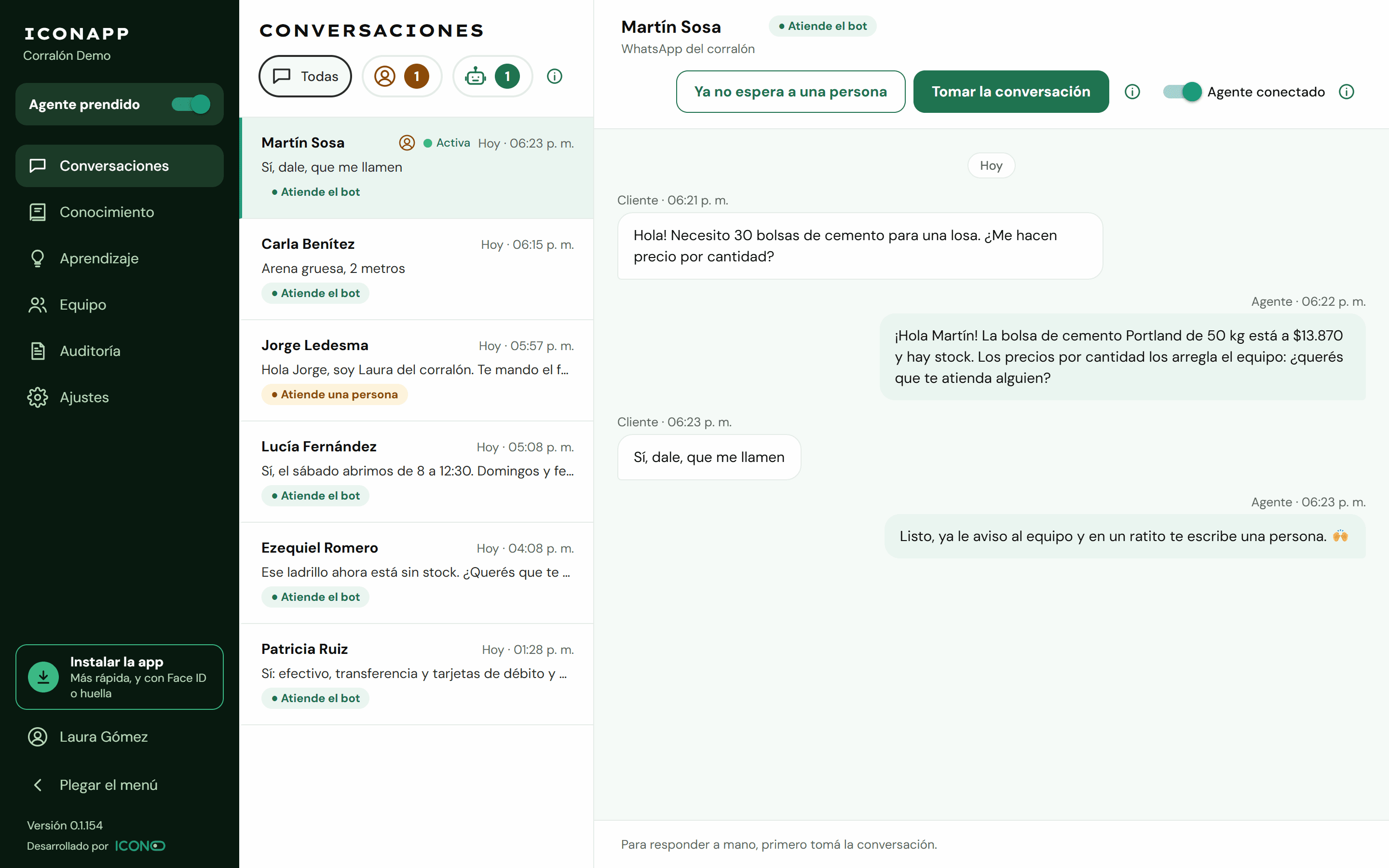The image size is (1389, 868).
Task: Click the Hoy date separator chip
Action: pyautogui.click(x=991, y=165)
